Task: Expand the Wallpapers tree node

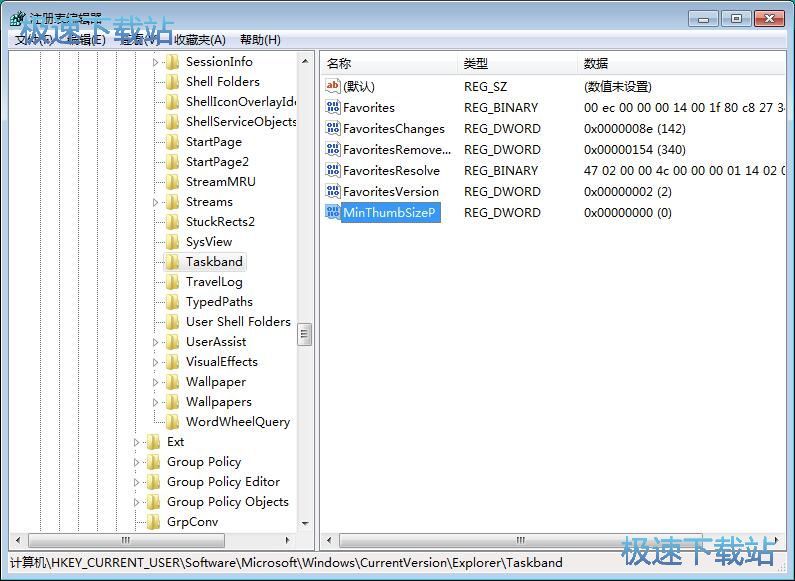Action: pos(156,403)
